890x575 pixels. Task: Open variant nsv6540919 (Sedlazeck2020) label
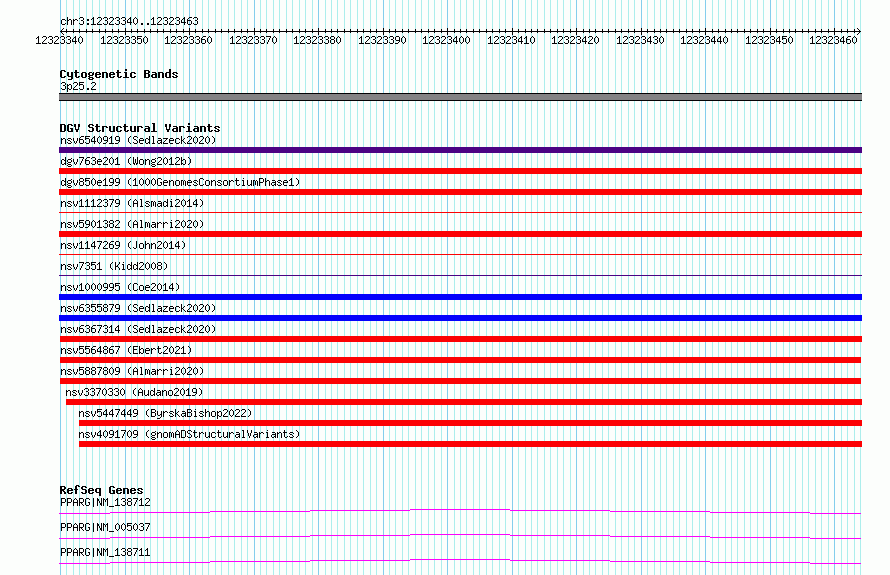138,140
